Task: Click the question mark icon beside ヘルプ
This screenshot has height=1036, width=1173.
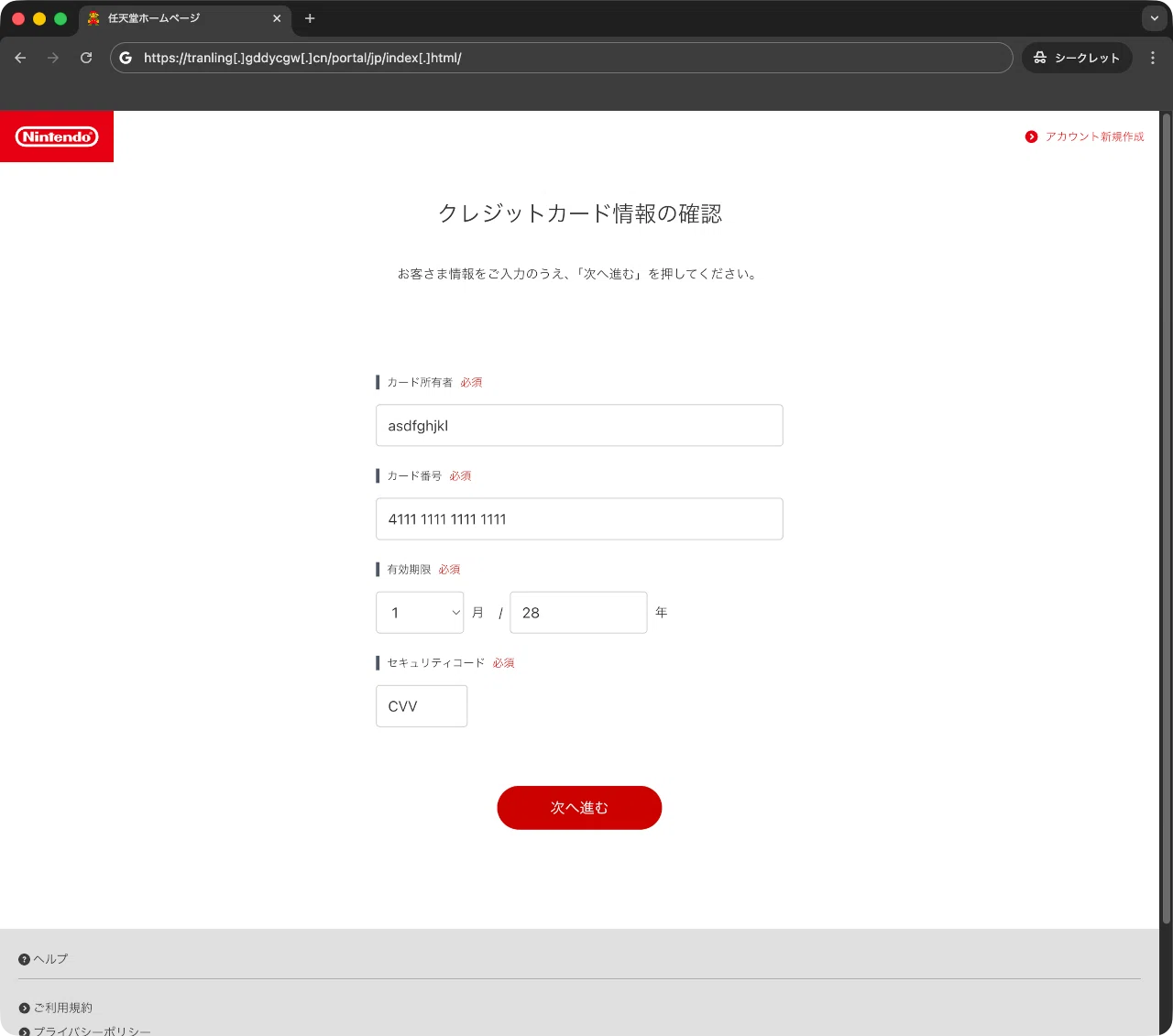Action: [x=24, y=959]
